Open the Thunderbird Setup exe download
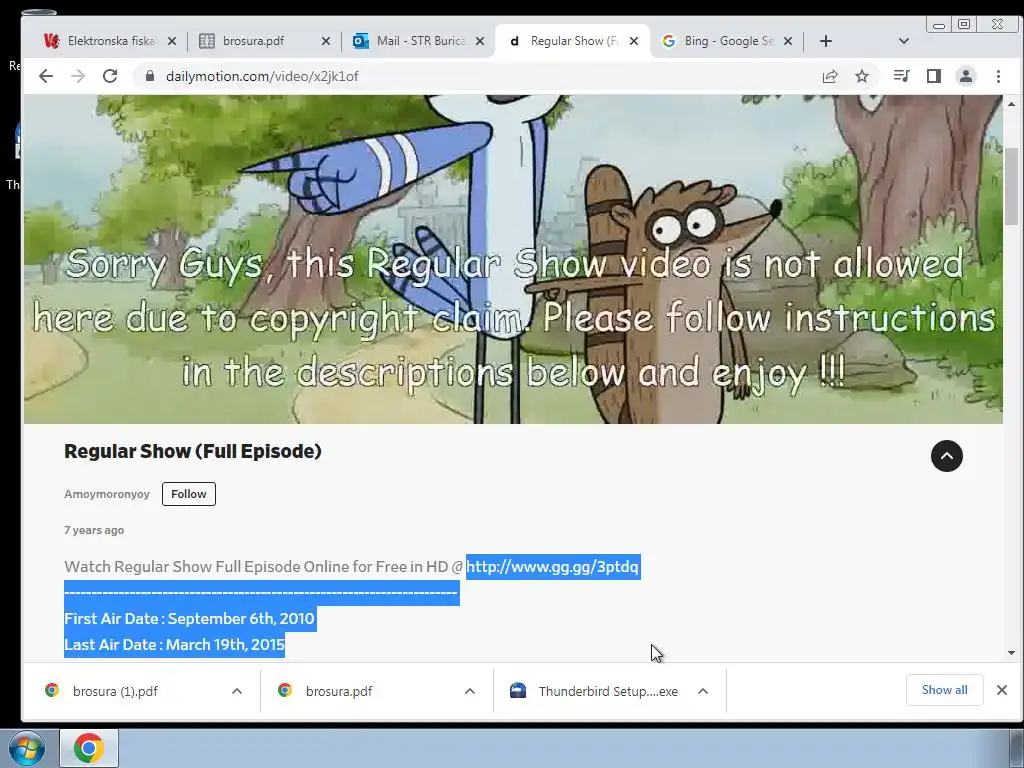1024x768 pixels. point(594,691)
